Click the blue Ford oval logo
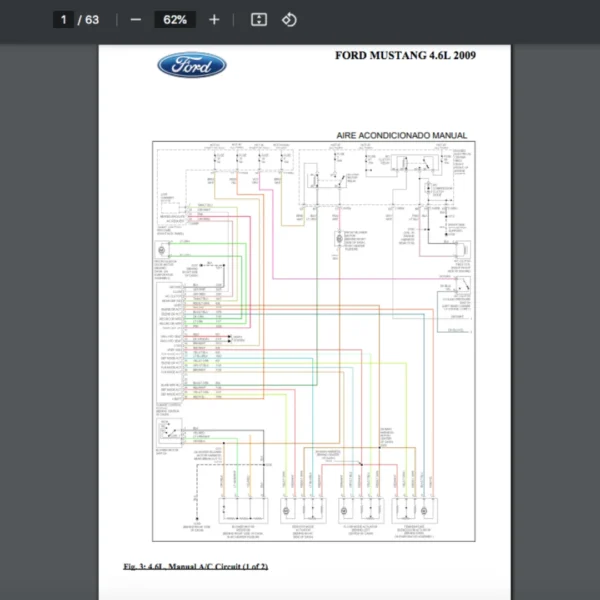 pos(191,66)
